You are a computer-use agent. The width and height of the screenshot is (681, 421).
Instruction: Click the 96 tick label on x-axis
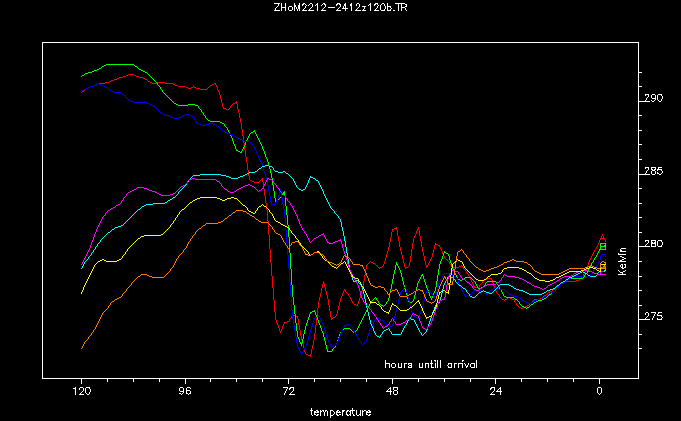tap(185, 391)
